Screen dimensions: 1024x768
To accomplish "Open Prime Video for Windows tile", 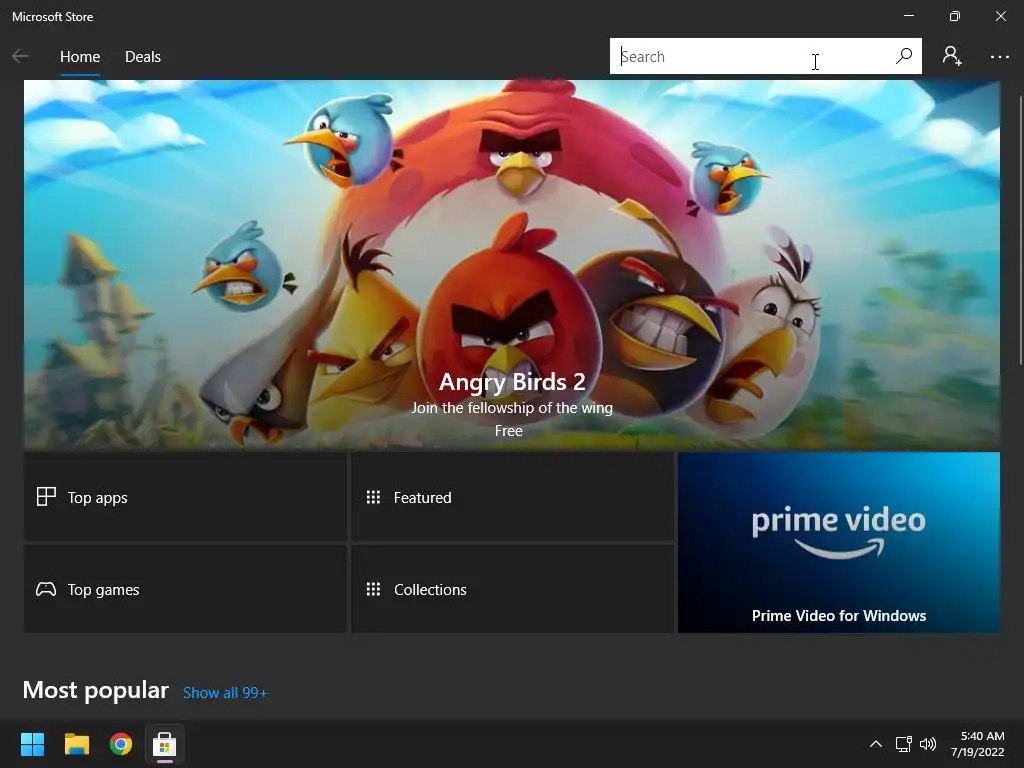I will click(839, 543).
